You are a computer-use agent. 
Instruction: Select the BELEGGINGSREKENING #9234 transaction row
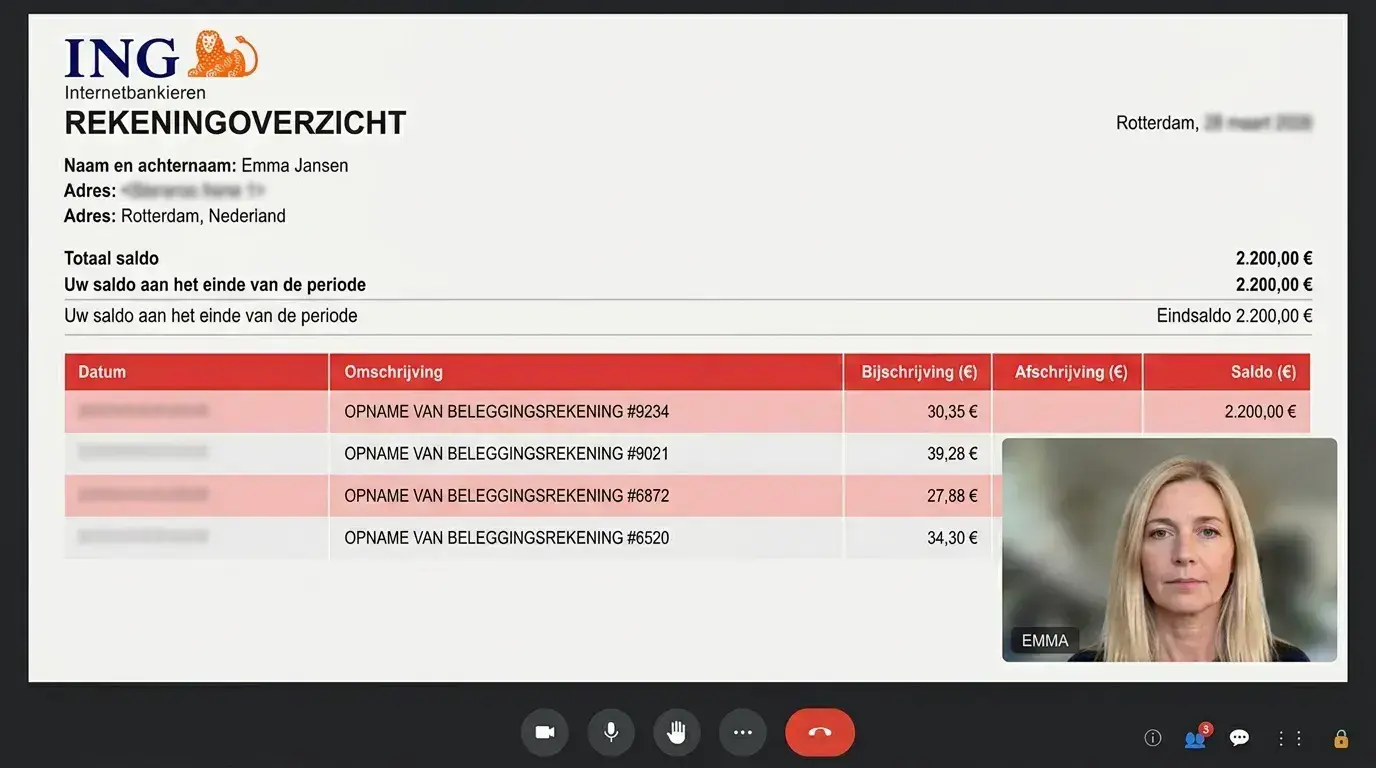[687, 411]
